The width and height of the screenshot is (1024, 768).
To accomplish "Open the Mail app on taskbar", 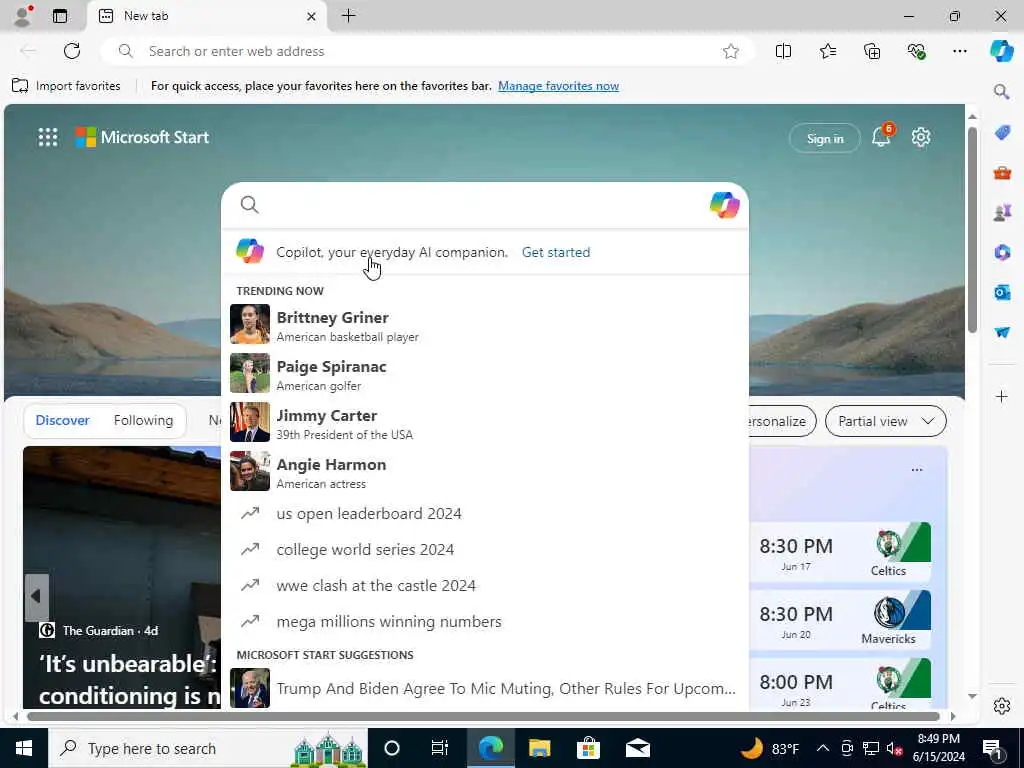I will (x=637, y=748).
